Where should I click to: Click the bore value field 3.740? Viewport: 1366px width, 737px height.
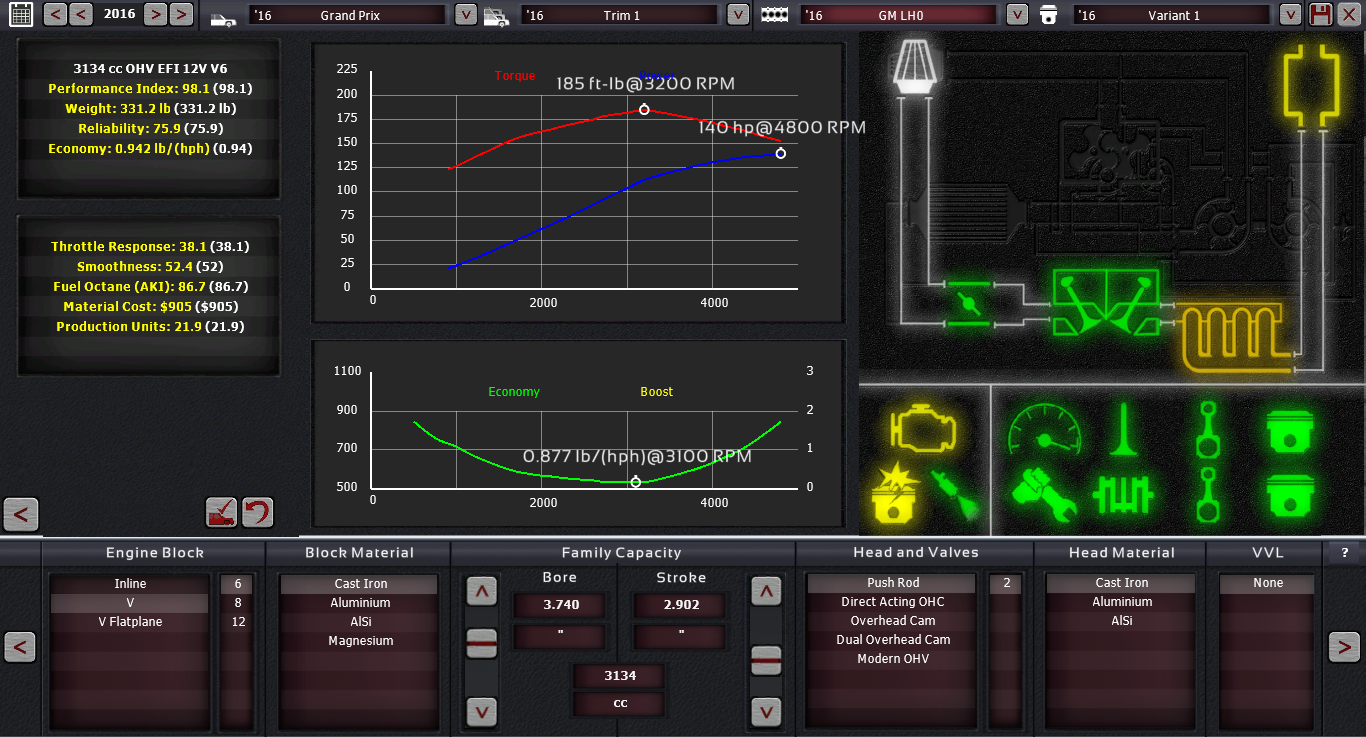[x=559, y=605]
